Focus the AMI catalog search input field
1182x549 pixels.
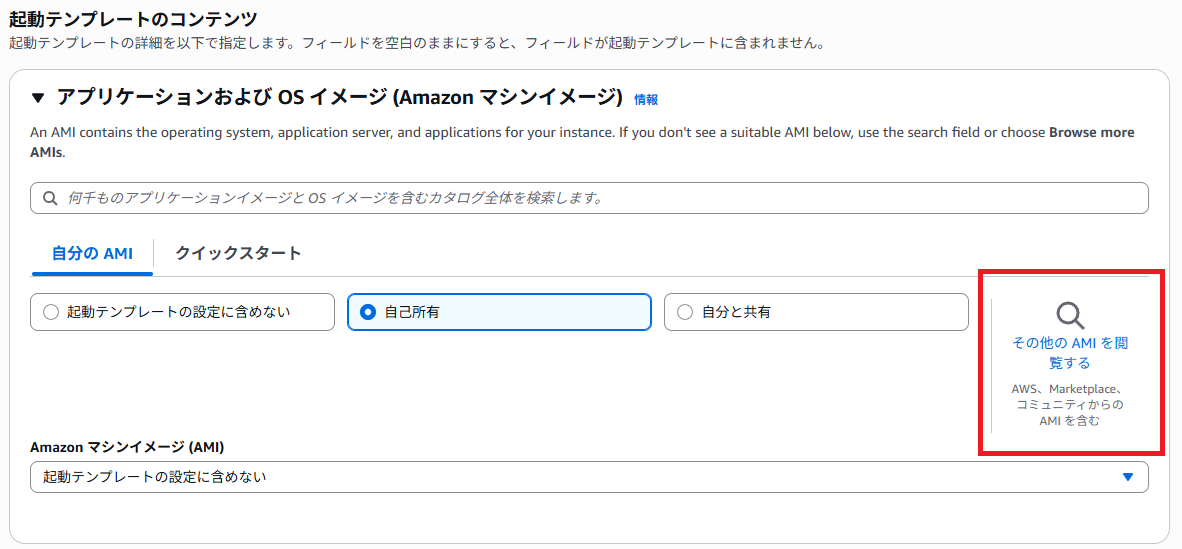pyautogui.click(x=589, y=198)
